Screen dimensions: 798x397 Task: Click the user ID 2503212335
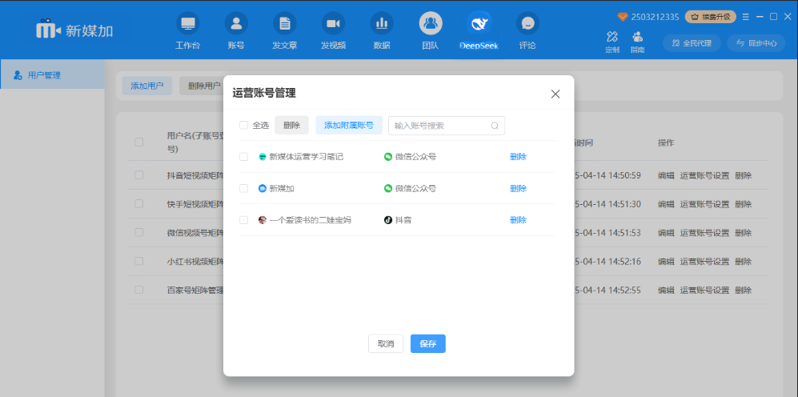(655, 17)
